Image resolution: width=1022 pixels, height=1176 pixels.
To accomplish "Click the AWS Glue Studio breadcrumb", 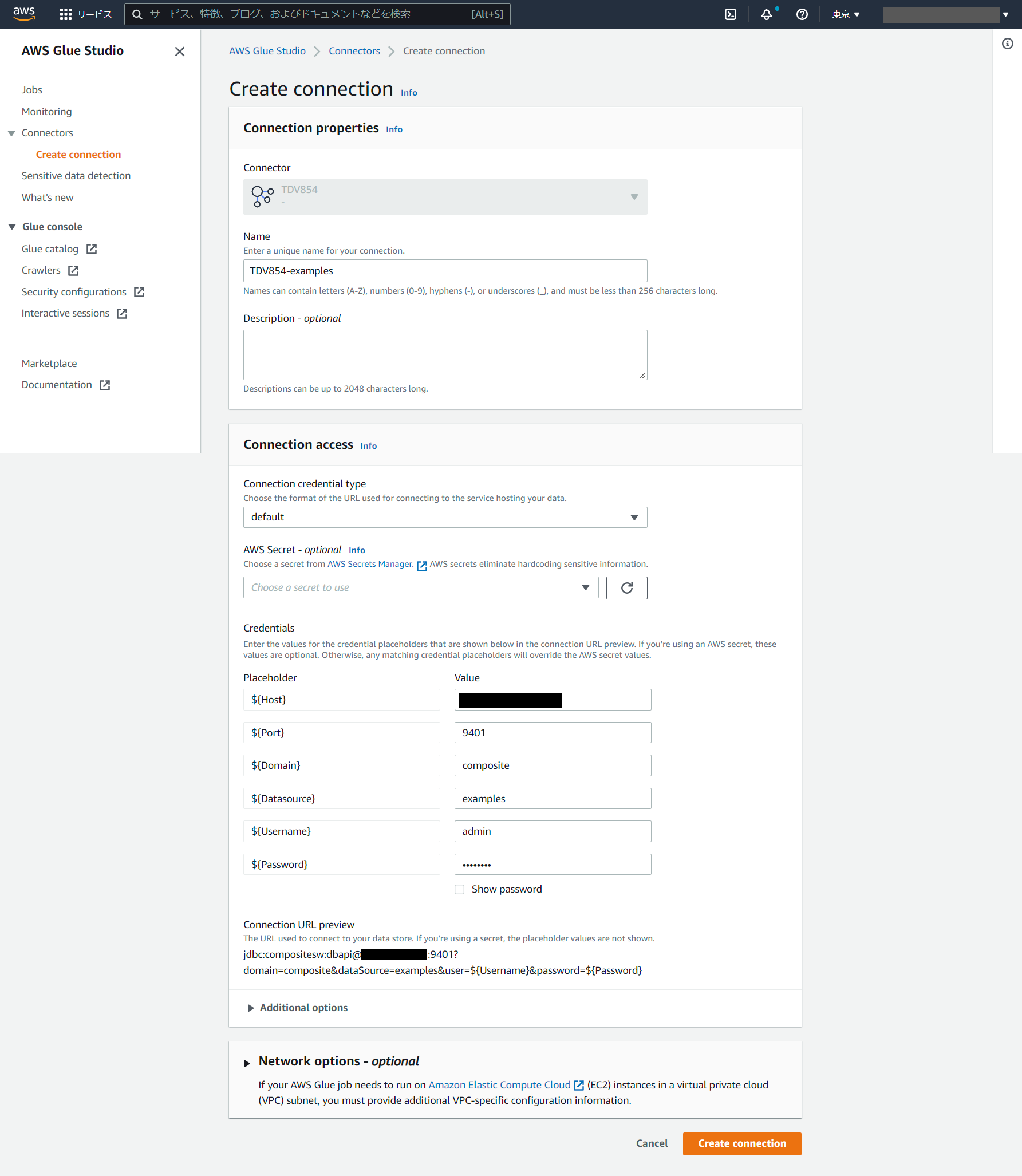I will click(267, 51).
